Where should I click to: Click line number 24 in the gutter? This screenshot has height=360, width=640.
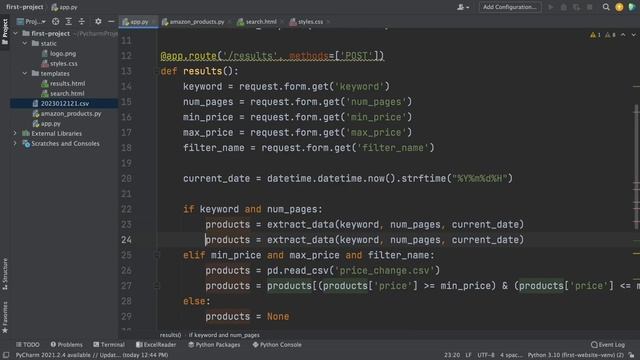coord(127,240)
